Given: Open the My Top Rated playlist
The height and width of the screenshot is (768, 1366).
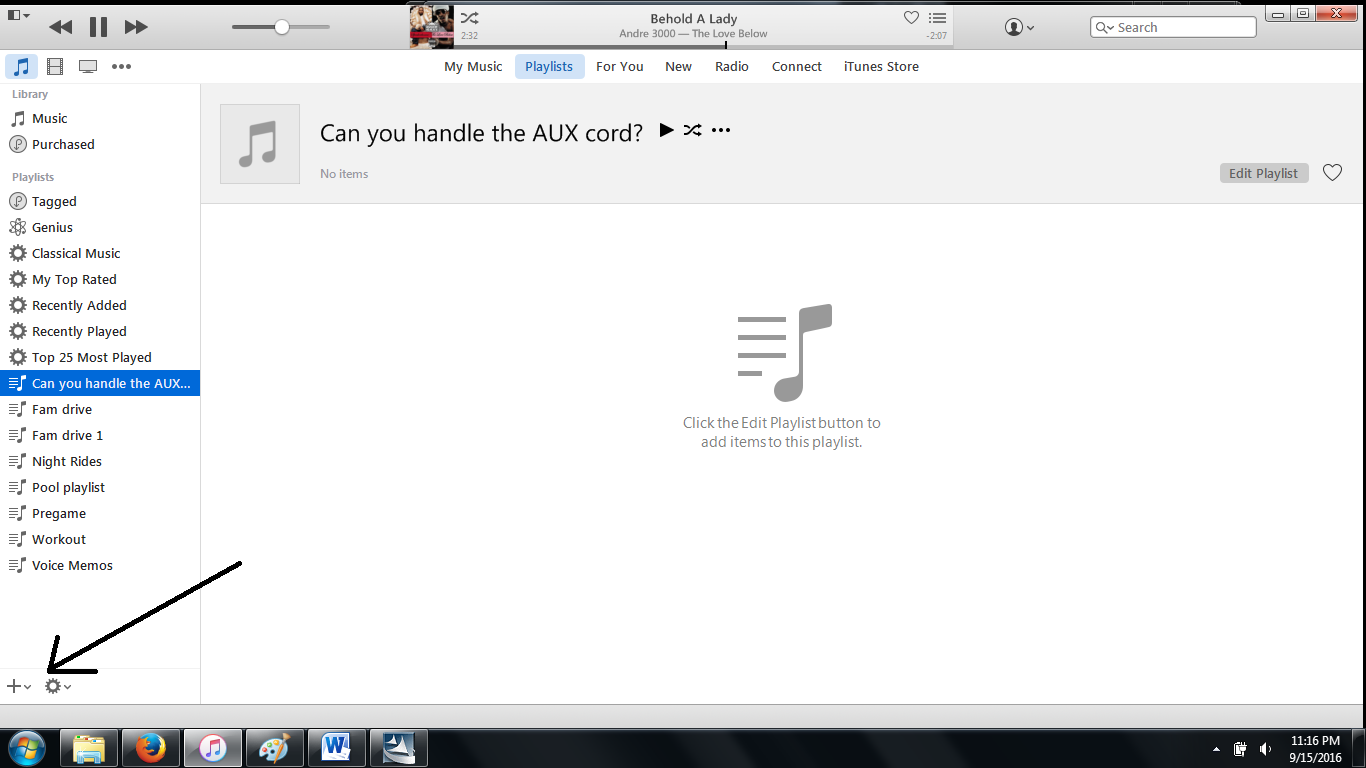Looking at the screenshot, I should click(100, 279).
